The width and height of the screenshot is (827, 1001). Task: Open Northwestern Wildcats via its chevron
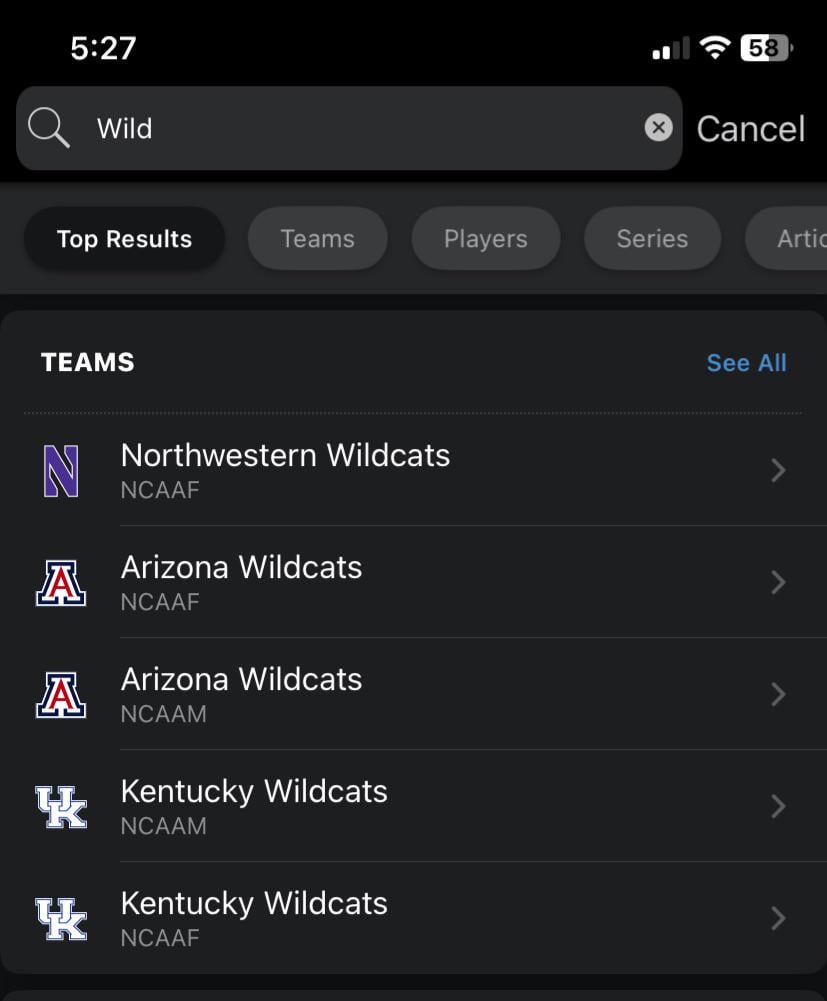coord(778,471)
